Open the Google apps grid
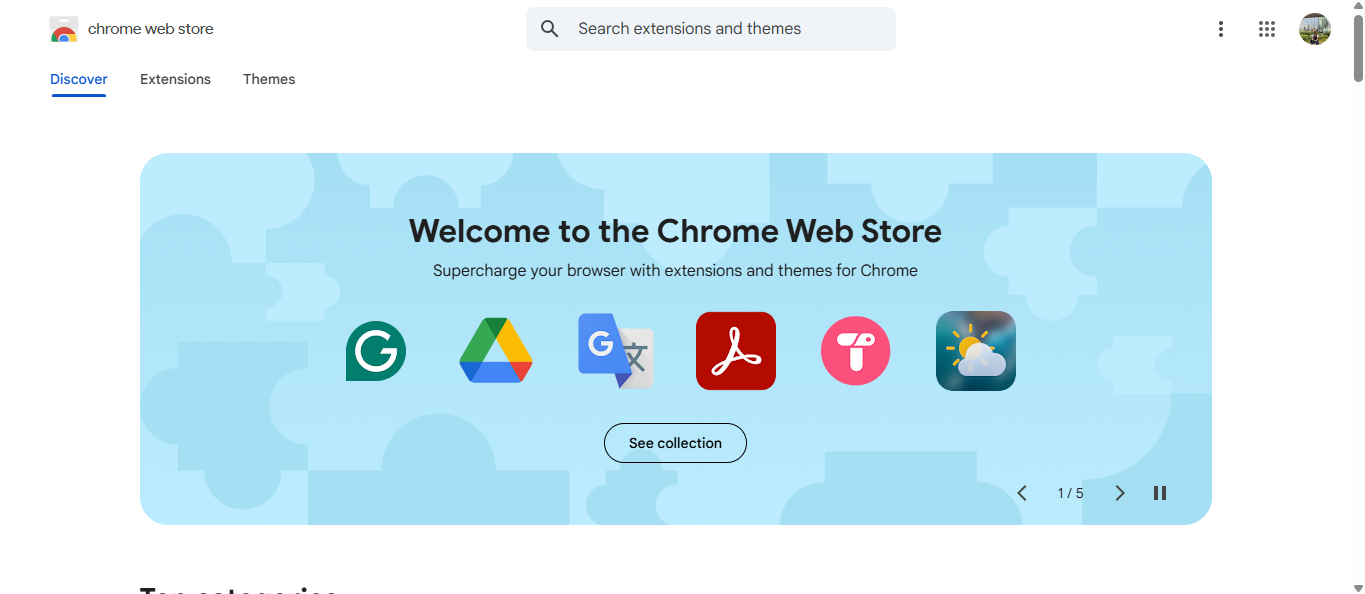This screenshot has height=594, width=1365. [x=1267, y=29]
